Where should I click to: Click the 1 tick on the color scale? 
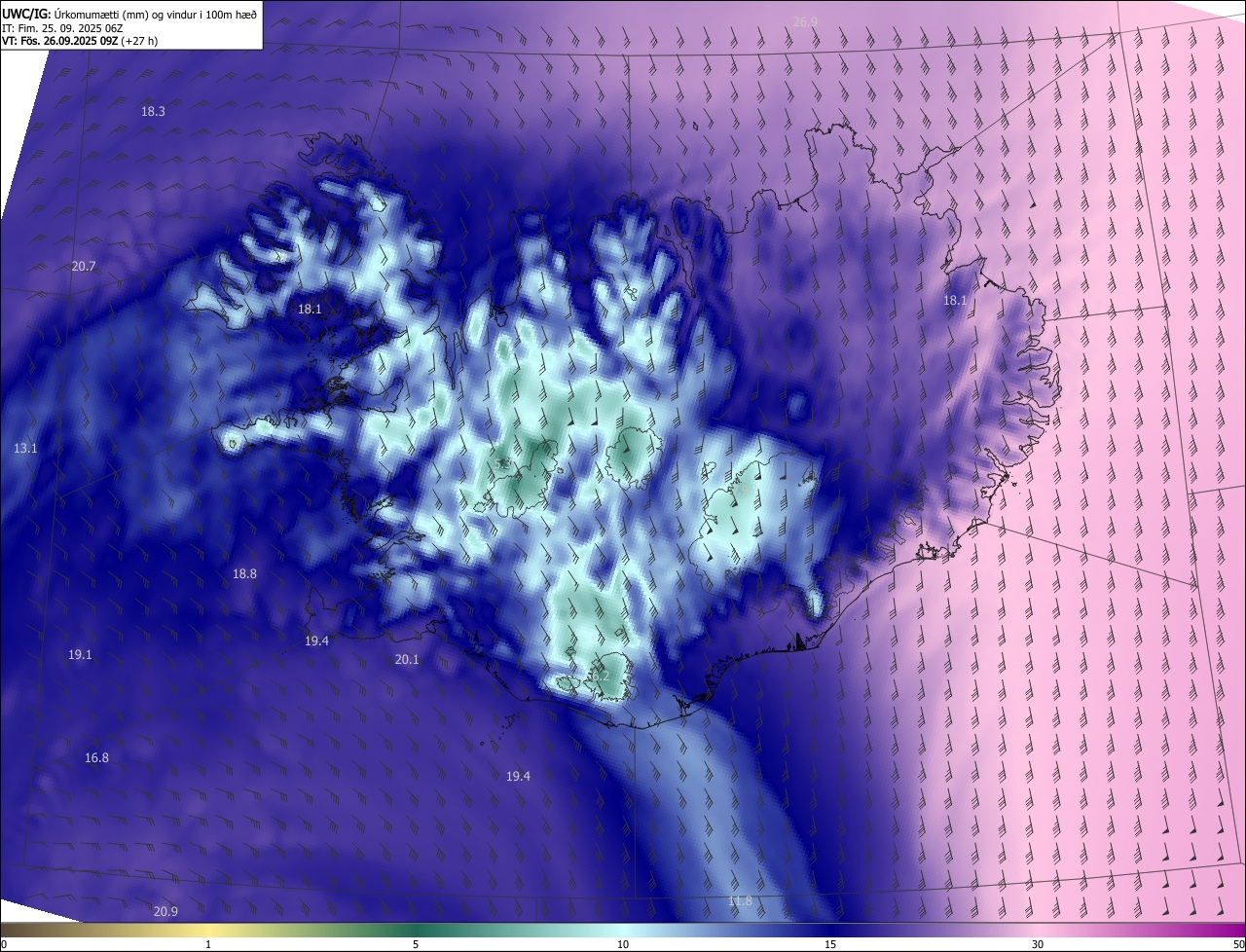click(x=208, y=944)
